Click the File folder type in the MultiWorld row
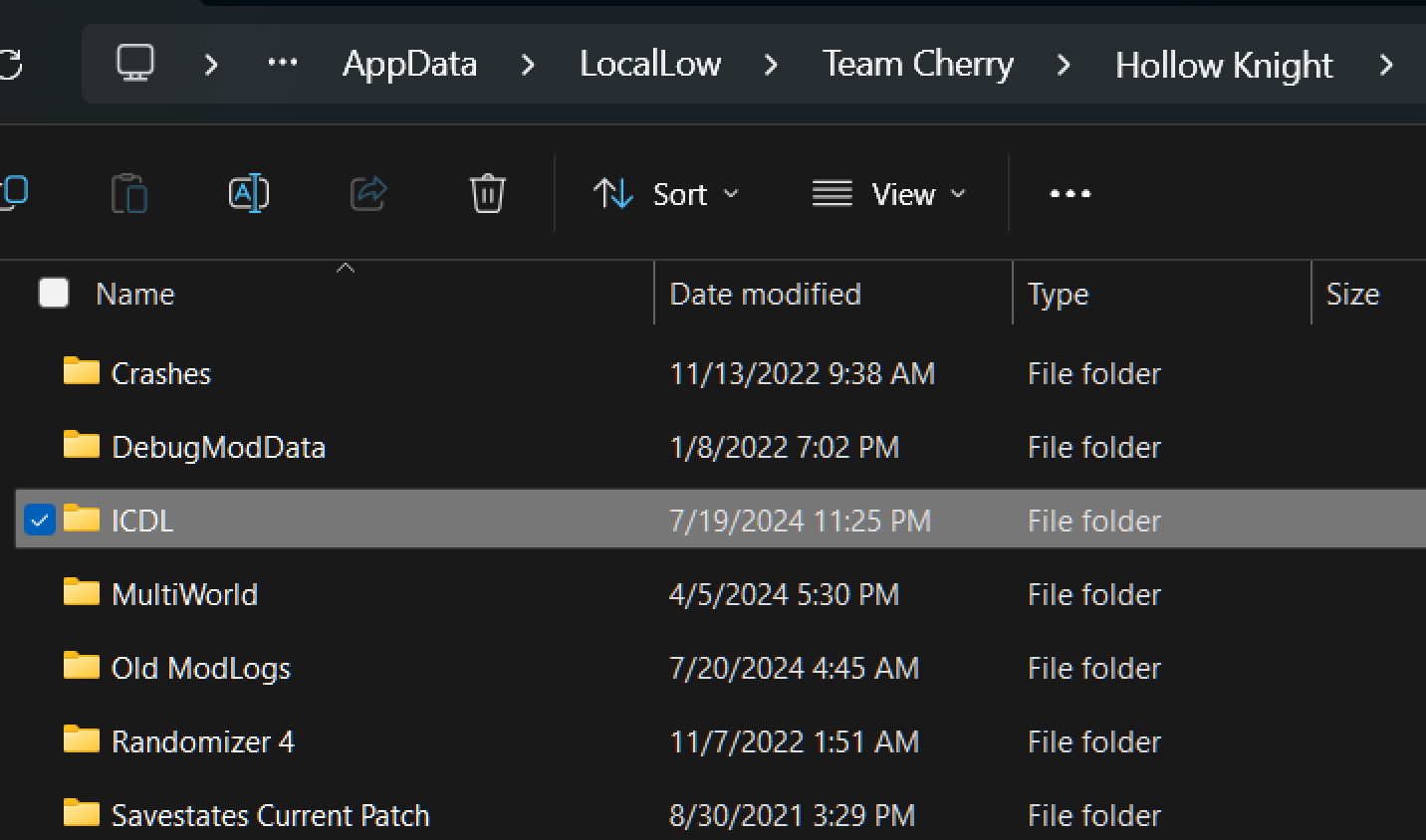The width and height of the screenshot is (1426, 840). tap(1094, 594)
